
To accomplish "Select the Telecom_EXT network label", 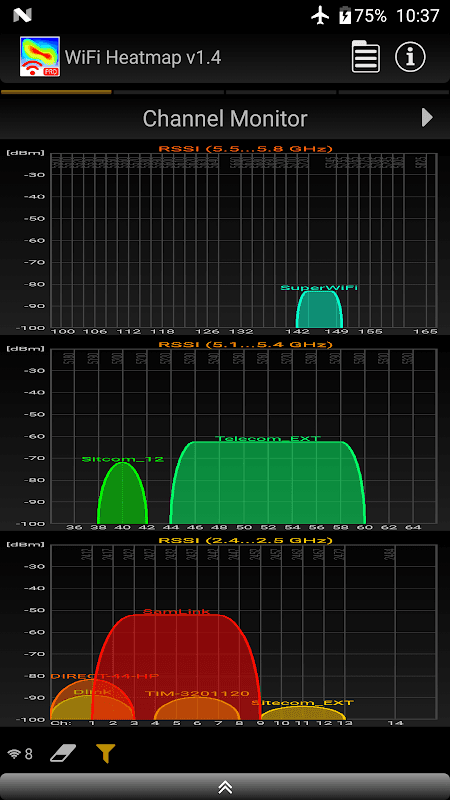I will click(267, 438).
